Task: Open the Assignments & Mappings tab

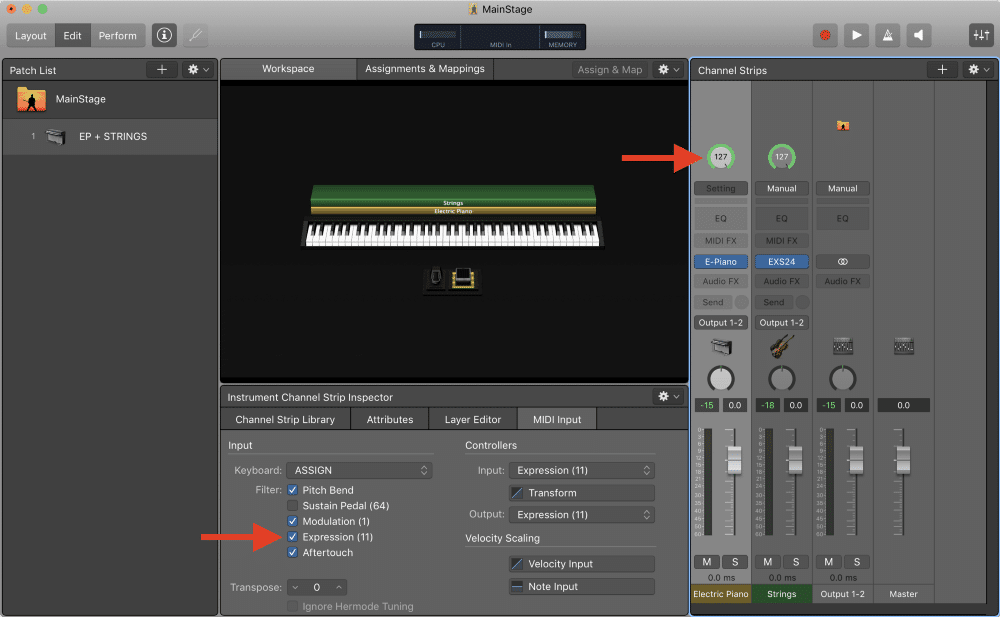Action: 425,69
